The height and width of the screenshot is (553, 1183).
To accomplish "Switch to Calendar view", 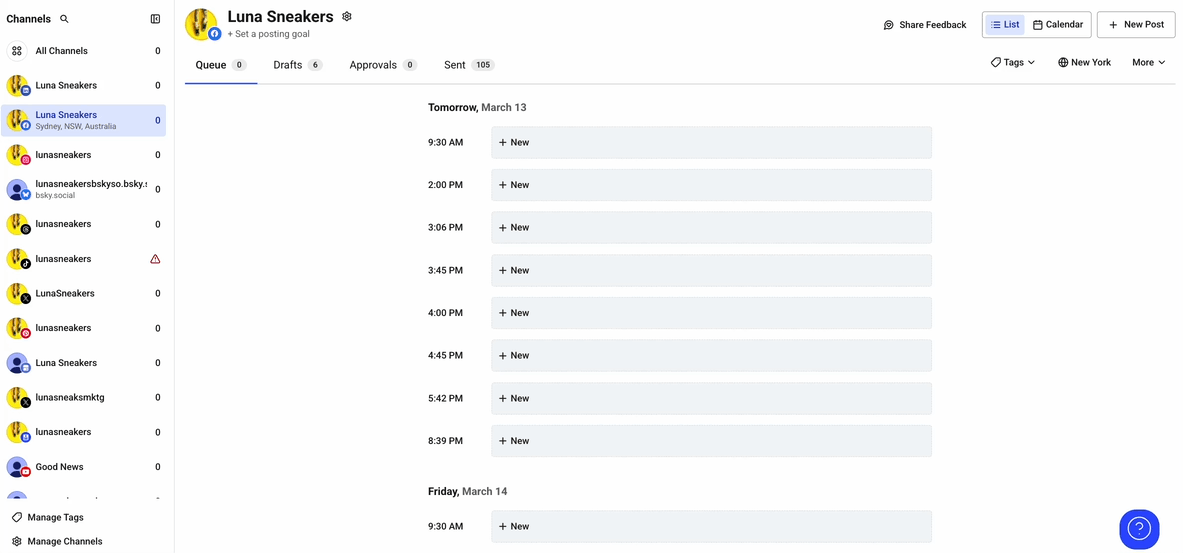I will 1058,25.
